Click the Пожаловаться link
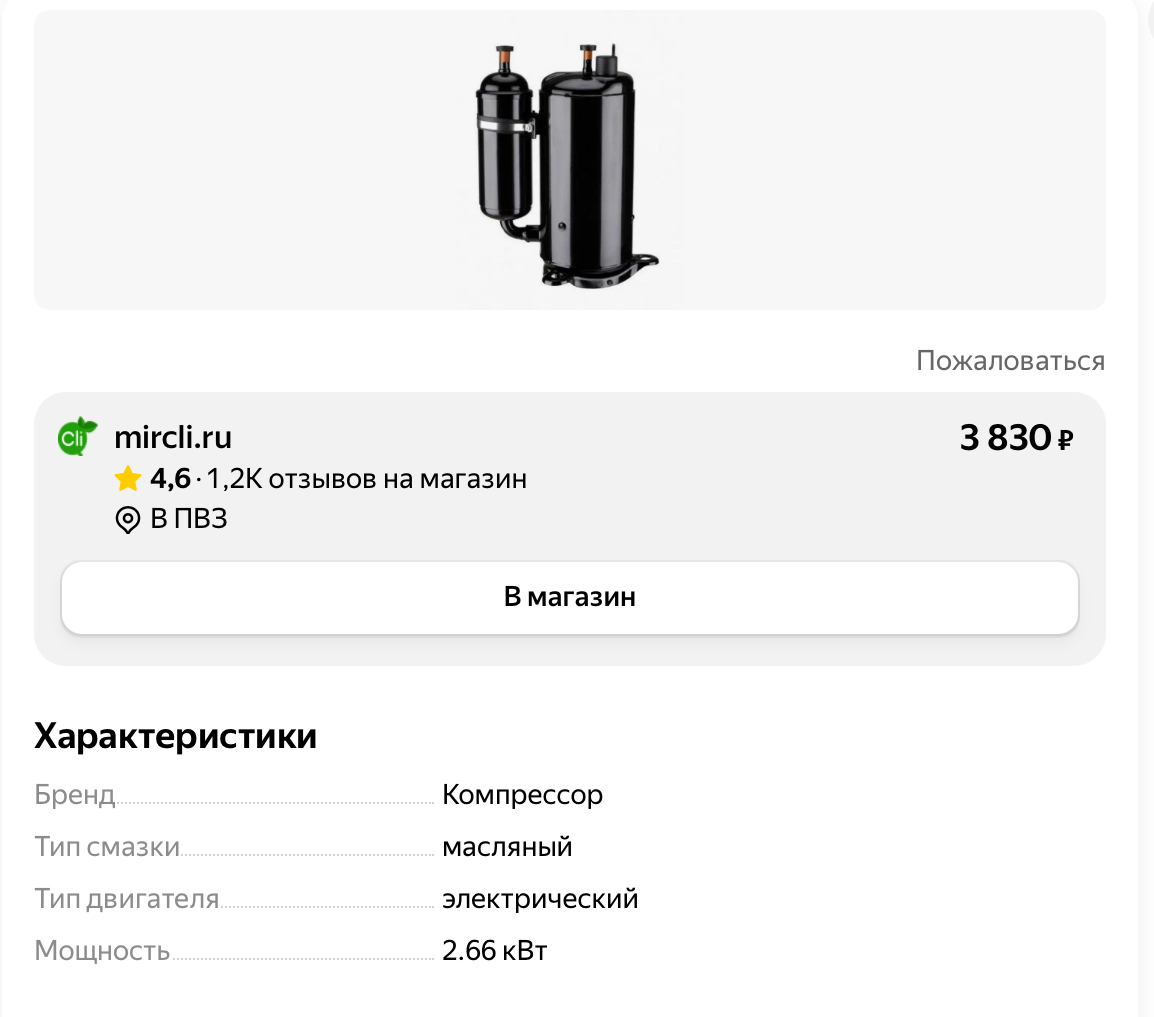1154x1017 pixels. [x=1010, y=361]
